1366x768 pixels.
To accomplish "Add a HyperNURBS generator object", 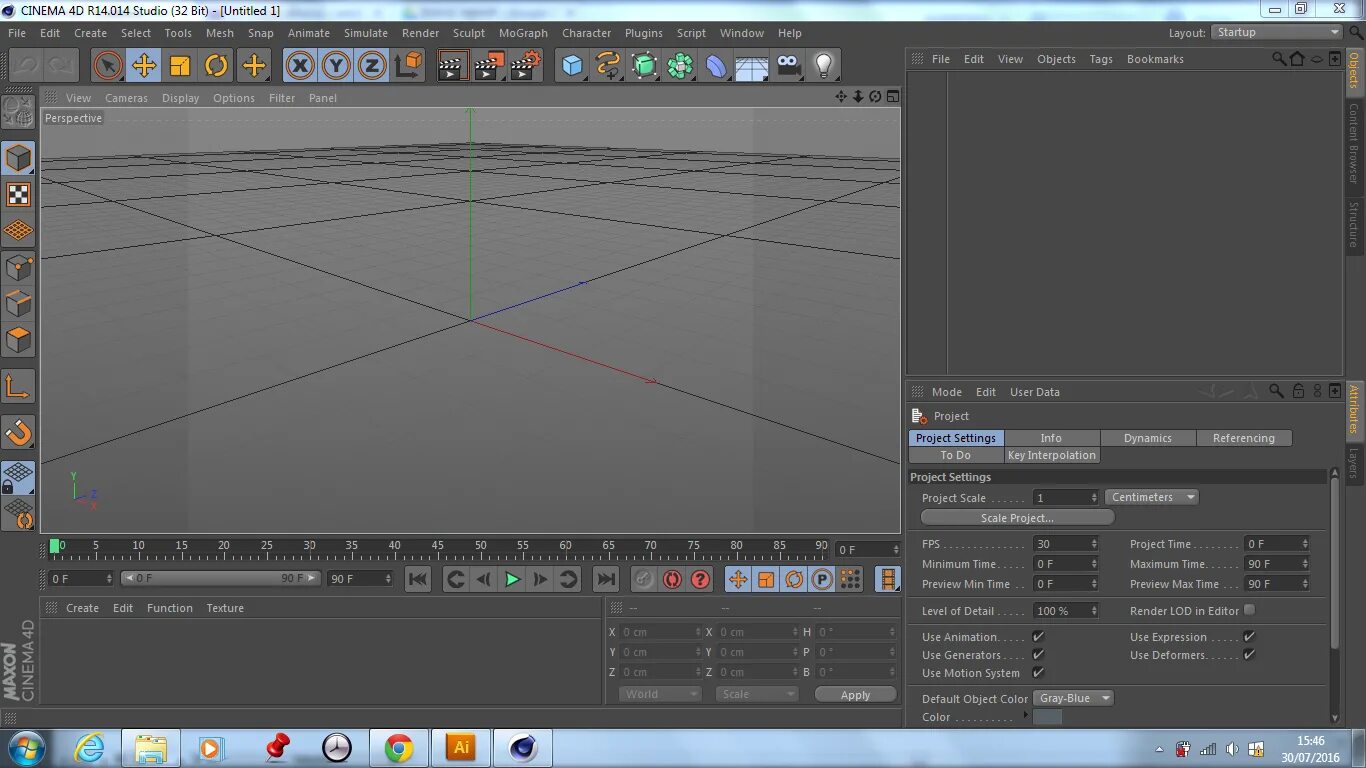I will click(x=644, y=66).
